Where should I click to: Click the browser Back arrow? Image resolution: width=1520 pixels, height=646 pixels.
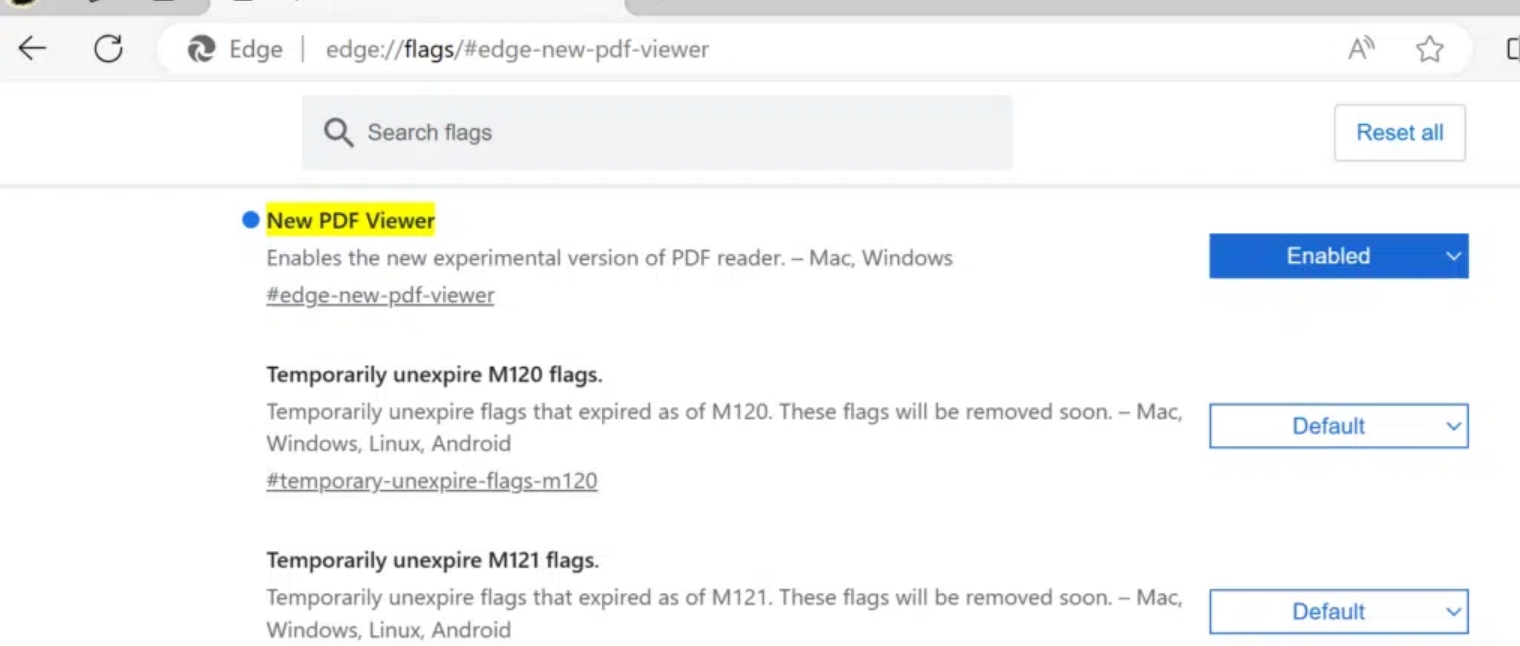33,48
